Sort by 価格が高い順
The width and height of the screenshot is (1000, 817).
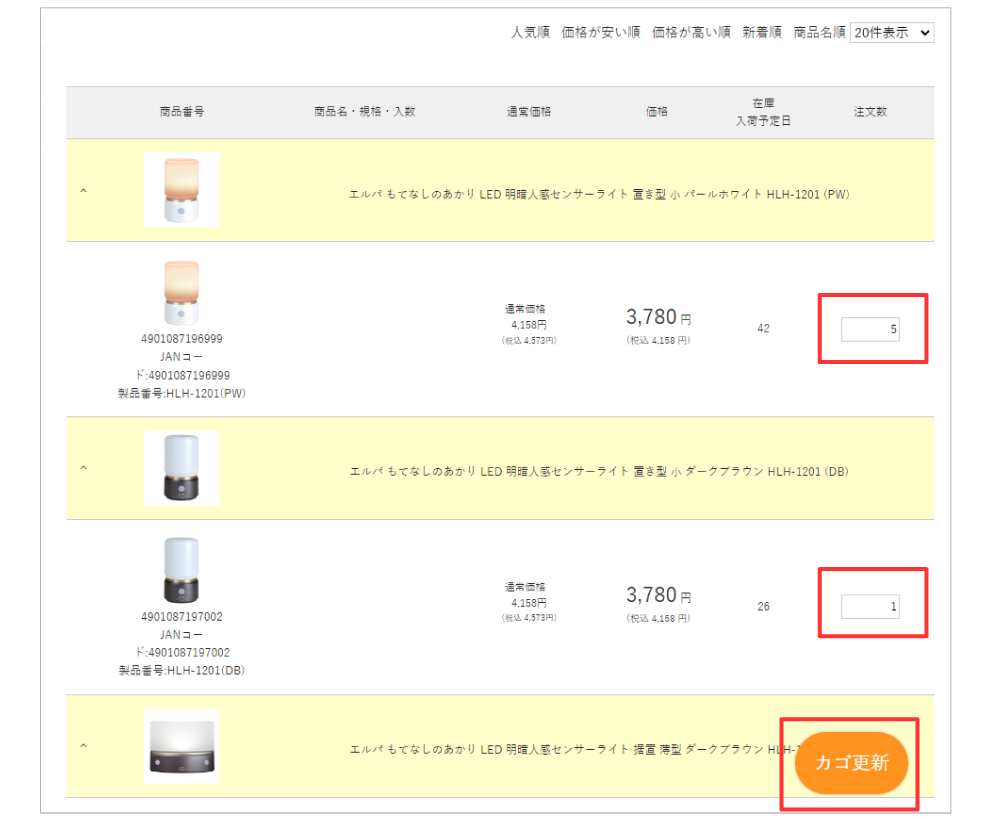(691, 32)
